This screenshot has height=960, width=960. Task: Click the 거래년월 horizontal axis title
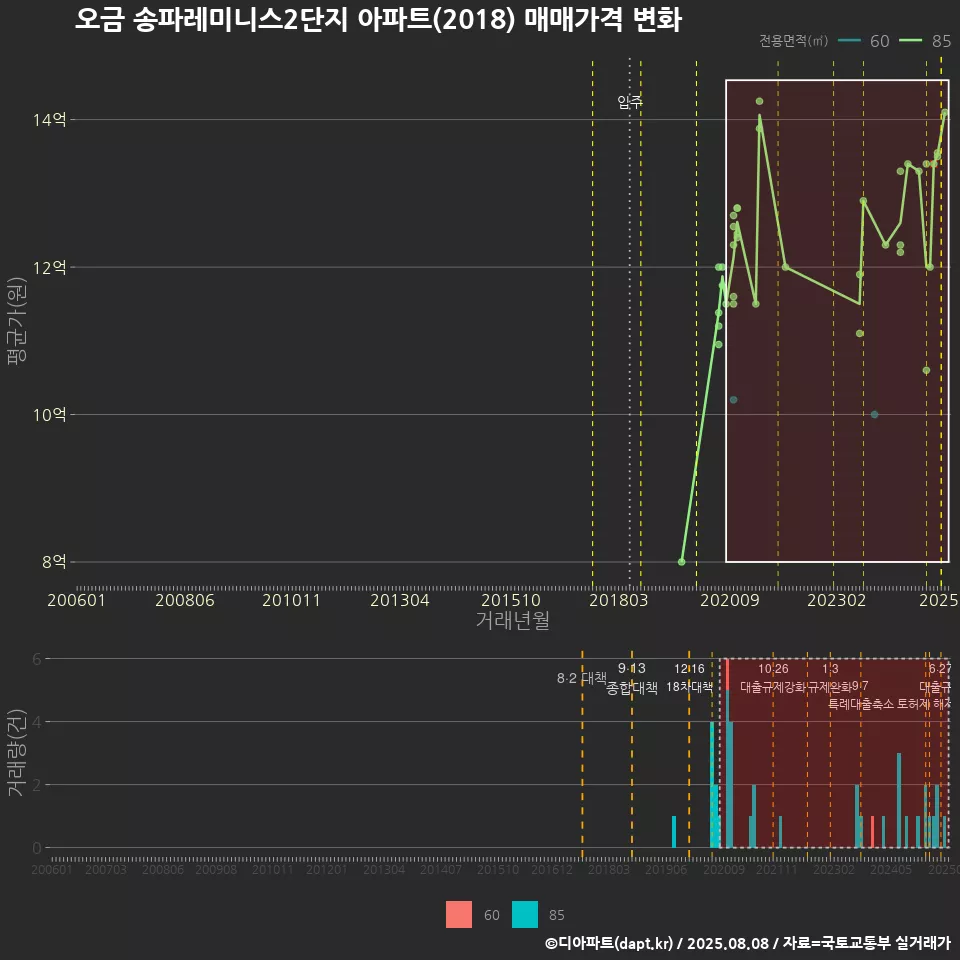[x=512, y=620]
